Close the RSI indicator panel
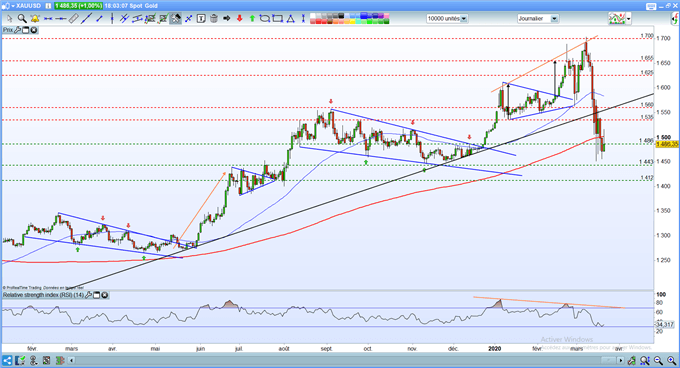The image size is (680, 368). [x=105, y=295]
